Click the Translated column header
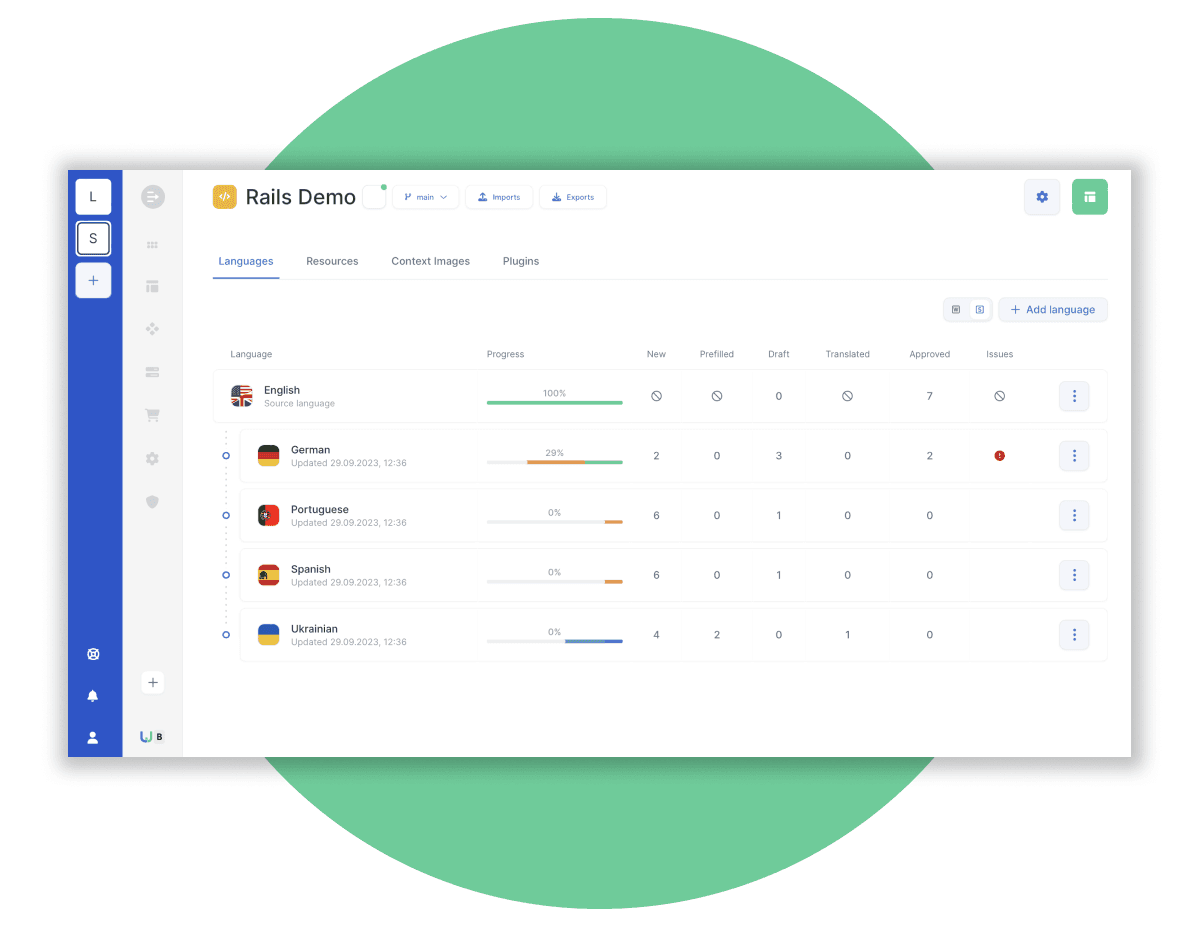The image size is (1200, 928). click(848, 354)
